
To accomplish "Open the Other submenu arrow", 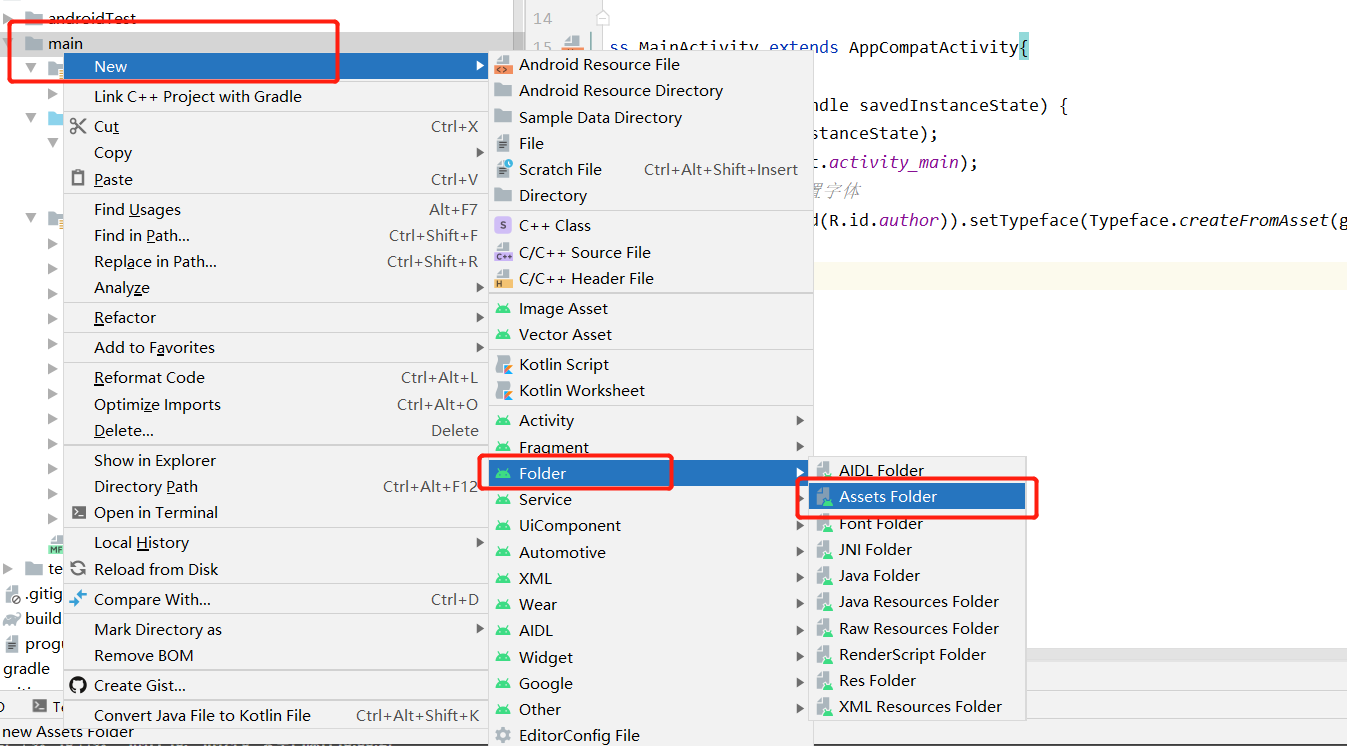I will tap(800, 709).
